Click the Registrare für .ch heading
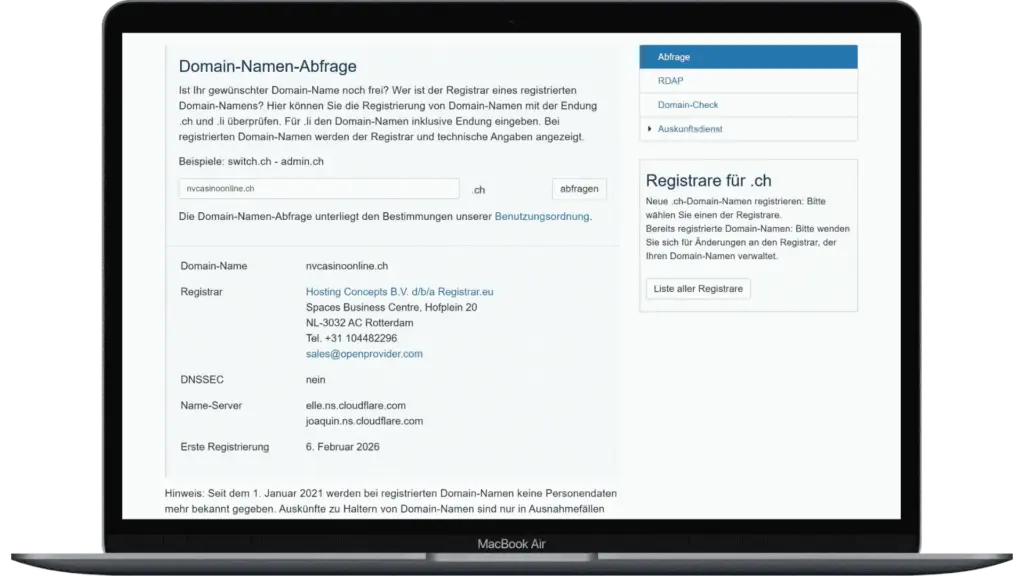This screenshot has width=1024, height=576. pyautogui.click(x=709, y=180)
